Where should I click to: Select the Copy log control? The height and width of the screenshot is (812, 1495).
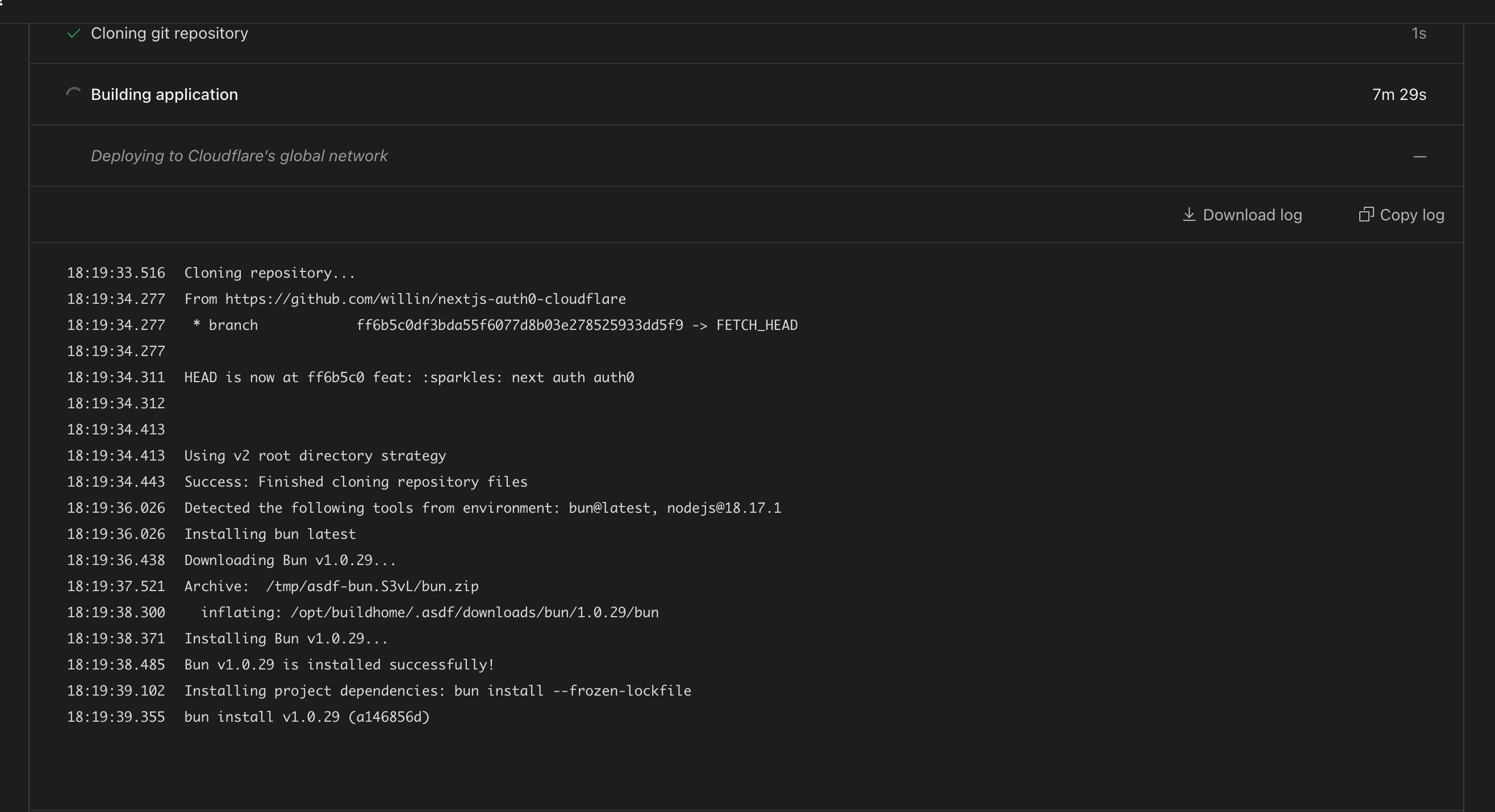point(1401,215)
